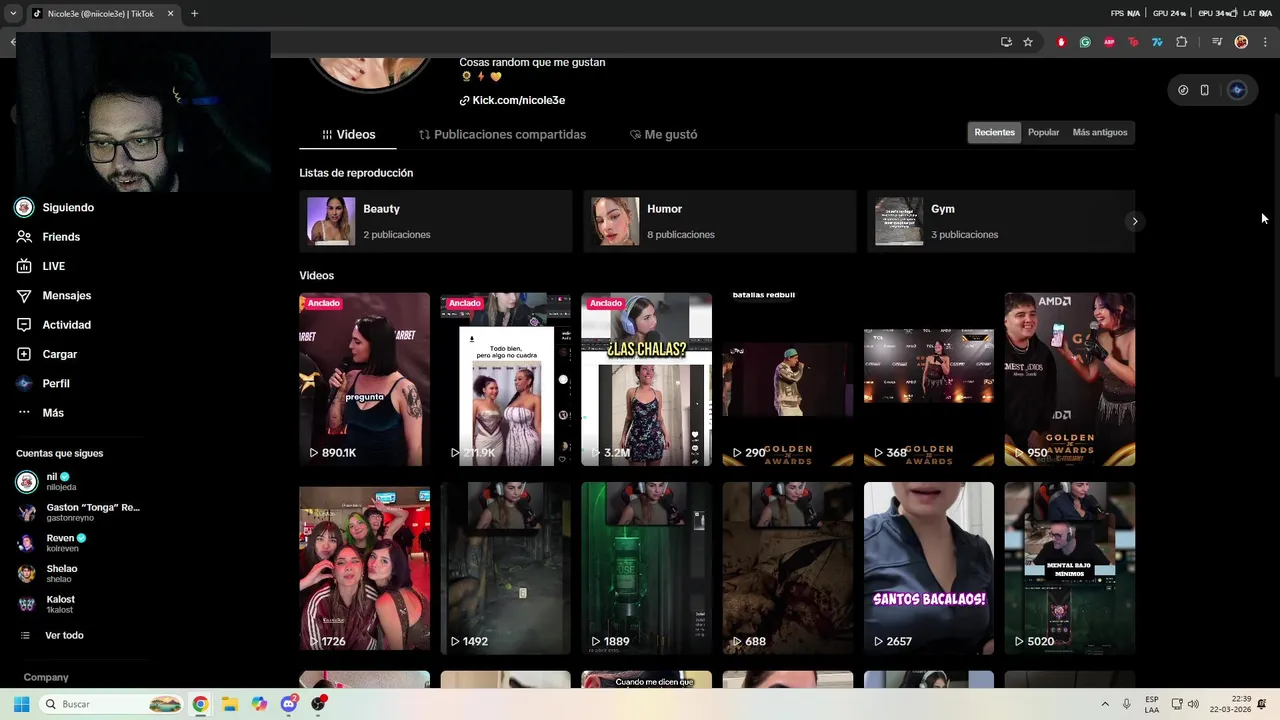Click the install app icon in address bar
This screenshot has width=1280, height=720.
pos(1006,42)
